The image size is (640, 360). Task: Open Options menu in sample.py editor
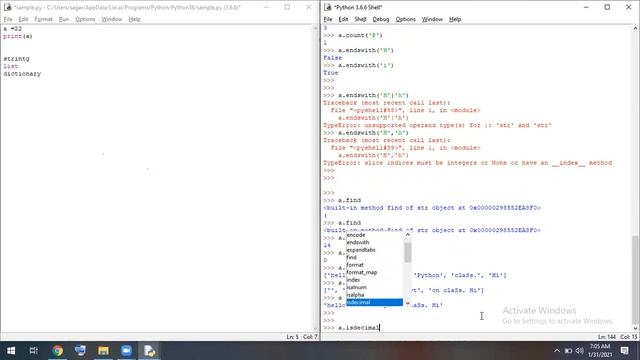pyautogui.click(x=85, y=19)
